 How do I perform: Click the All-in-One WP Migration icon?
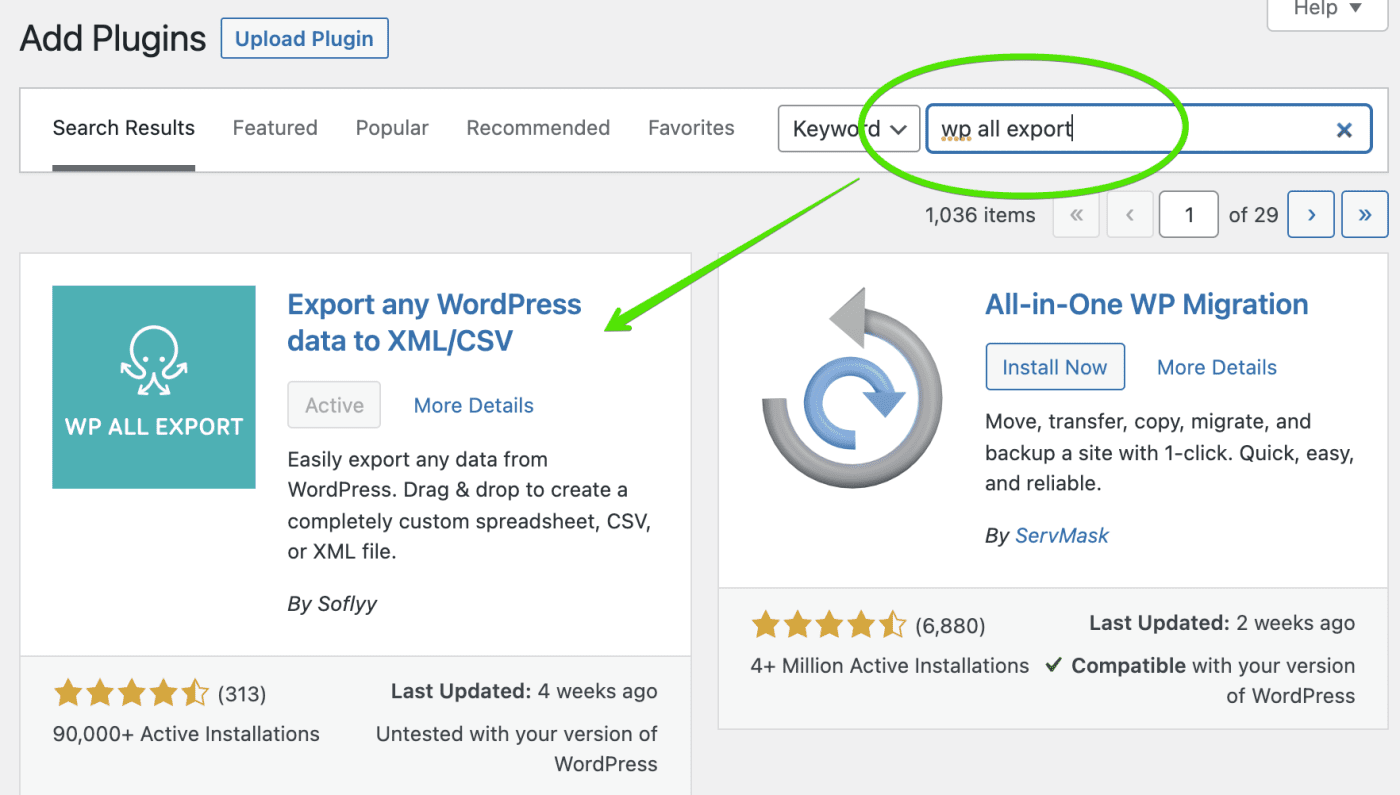(x=851, y=388)
